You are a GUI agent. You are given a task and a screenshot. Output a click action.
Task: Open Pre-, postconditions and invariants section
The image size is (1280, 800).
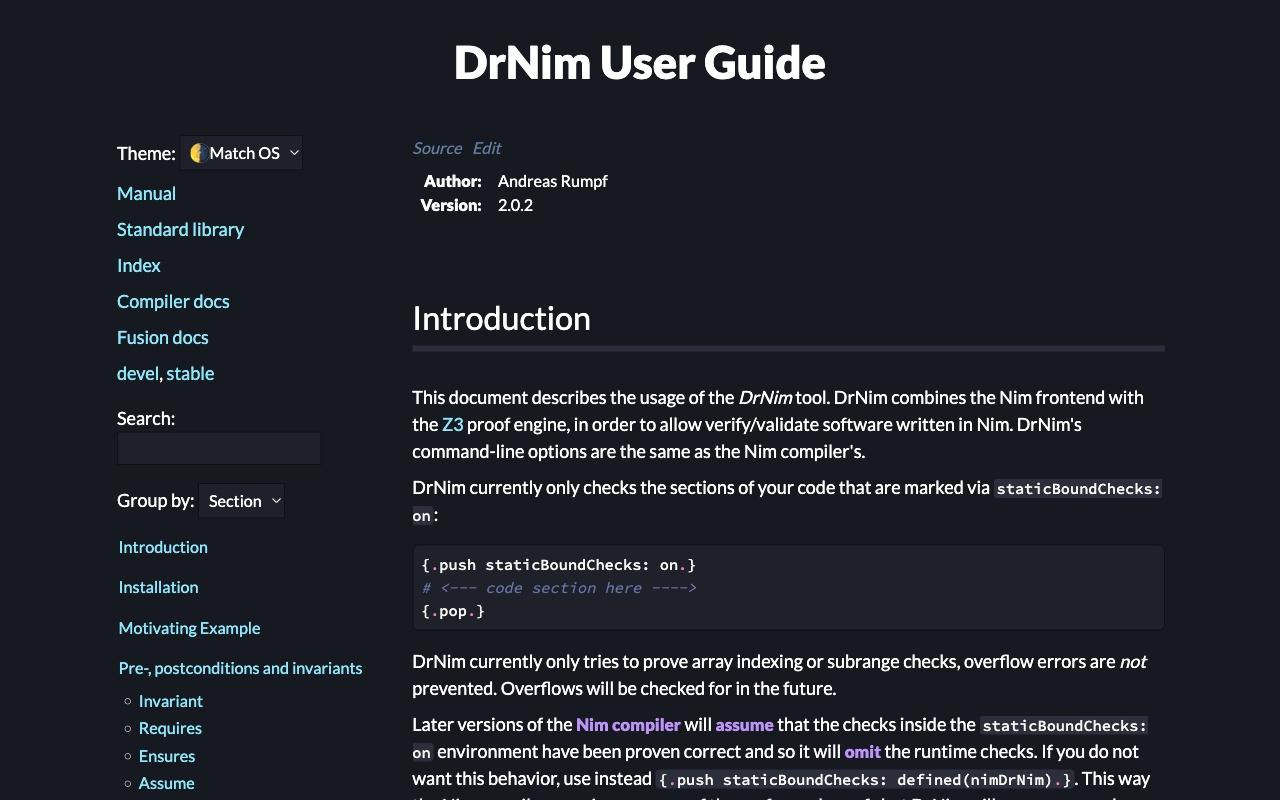pyautogui.click(x=240, y=668)
